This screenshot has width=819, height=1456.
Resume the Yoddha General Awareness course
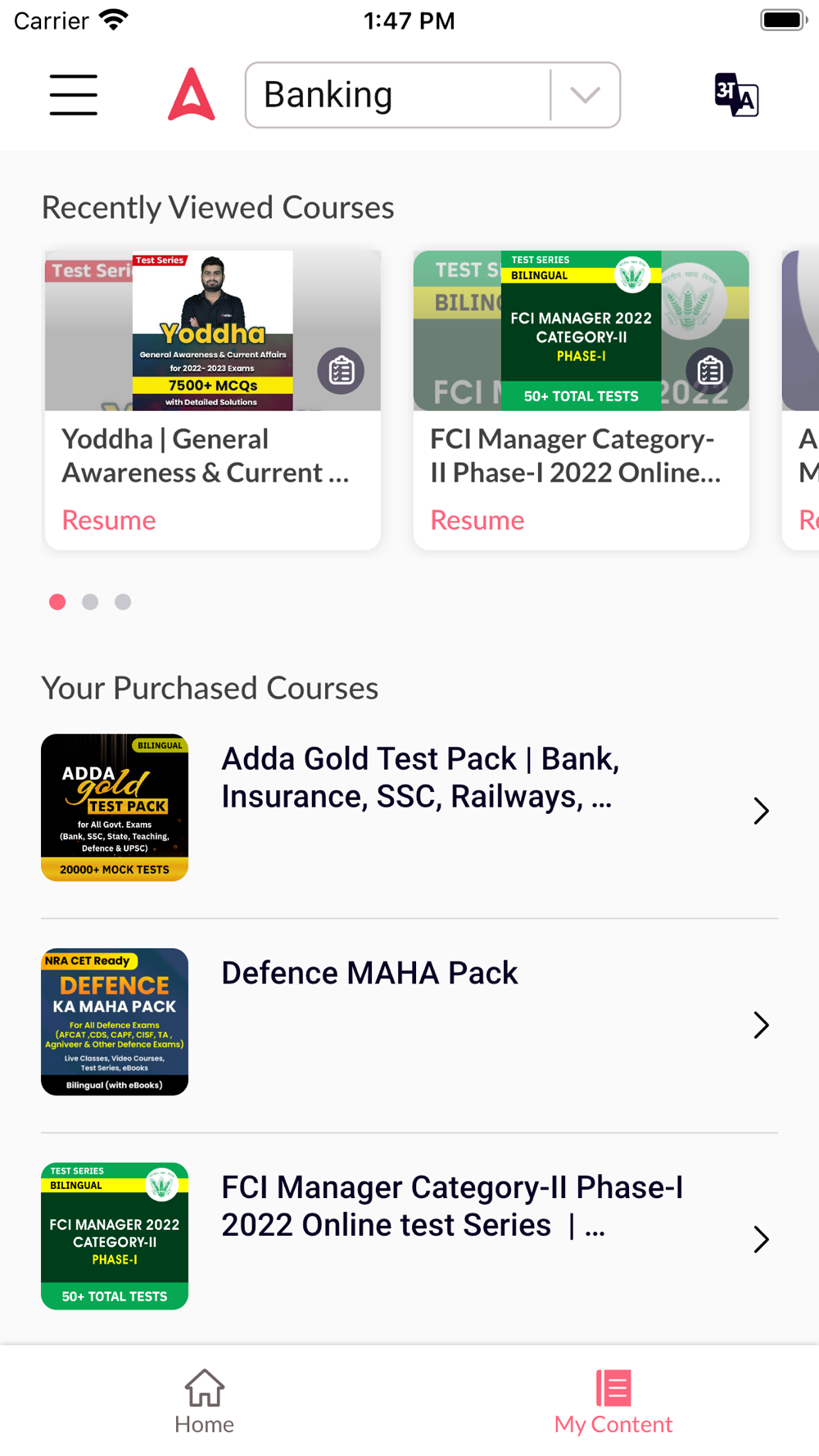[x=109, y=520]
